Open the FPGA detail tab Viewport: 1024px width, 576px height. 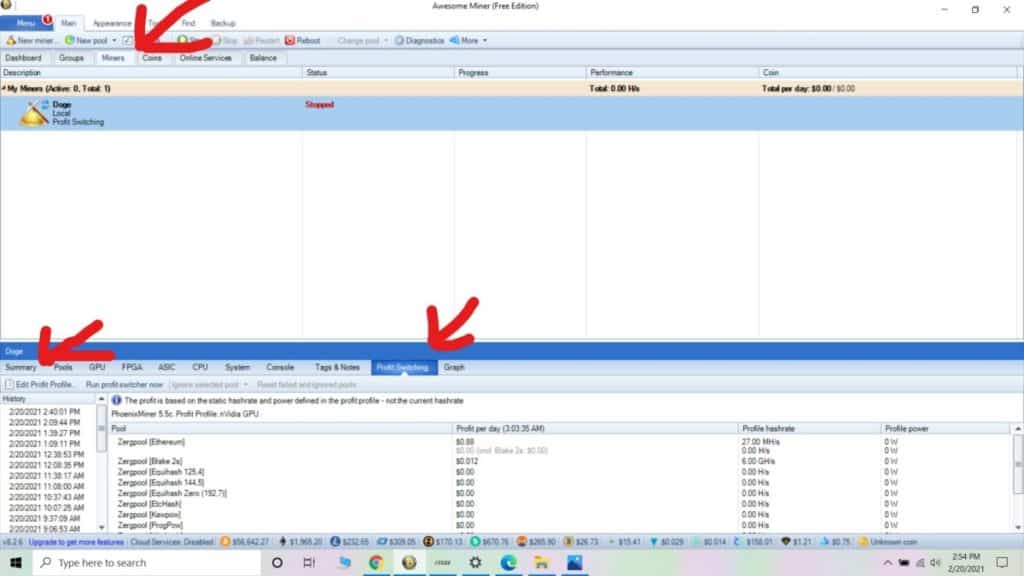131,368
